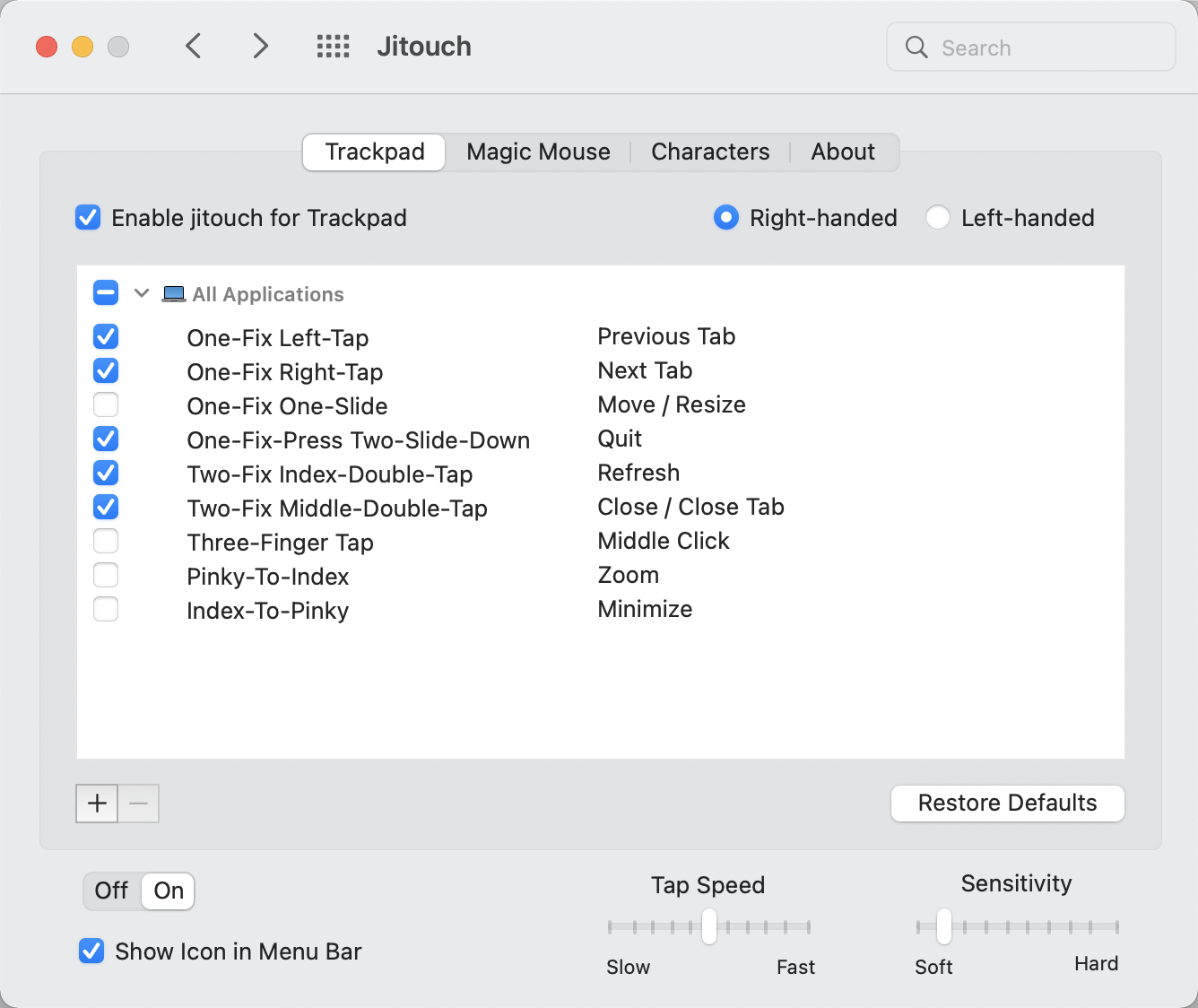Select the Middle Click action text

[664, 541]
